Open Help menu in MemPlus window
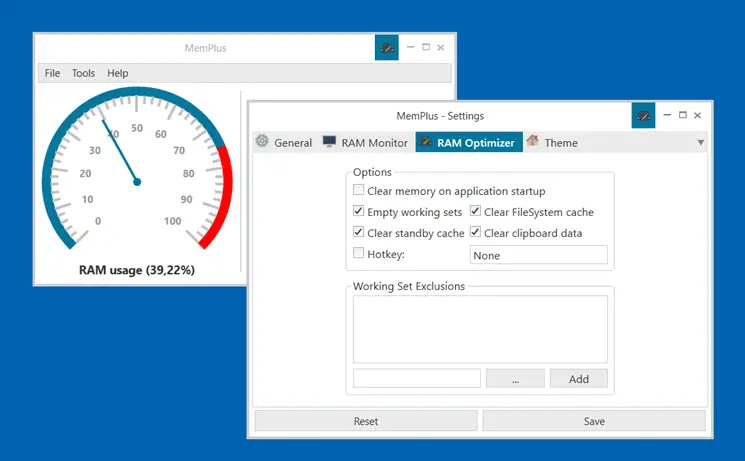 (117, 73)
